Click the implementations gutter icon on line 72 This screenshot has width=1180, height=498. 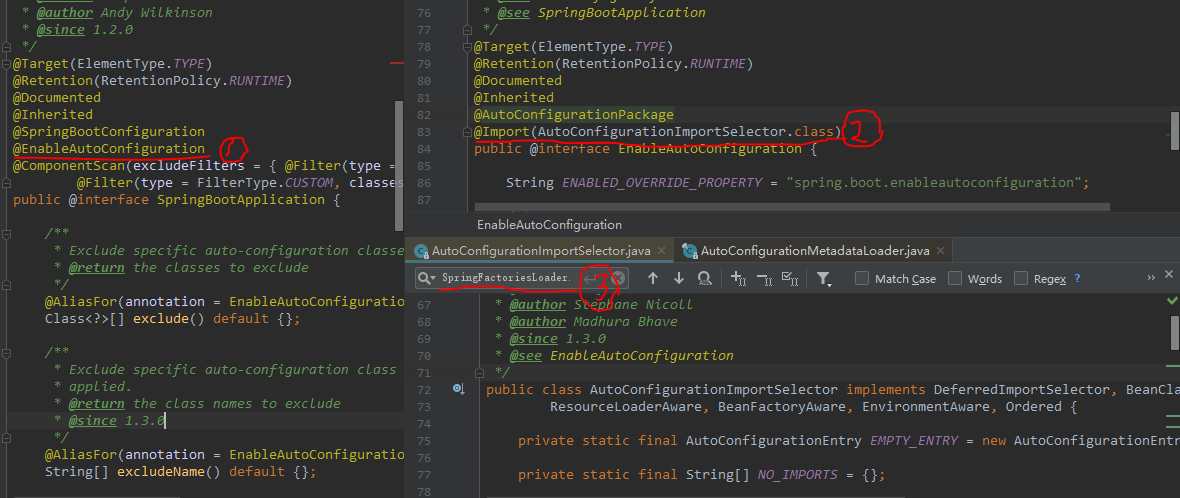[x=458, y=389]
